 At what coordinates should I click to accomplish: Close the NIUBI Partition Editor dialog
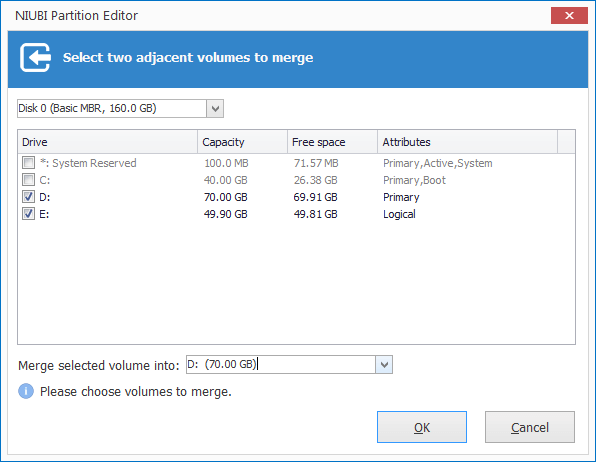tap(569, 16)
